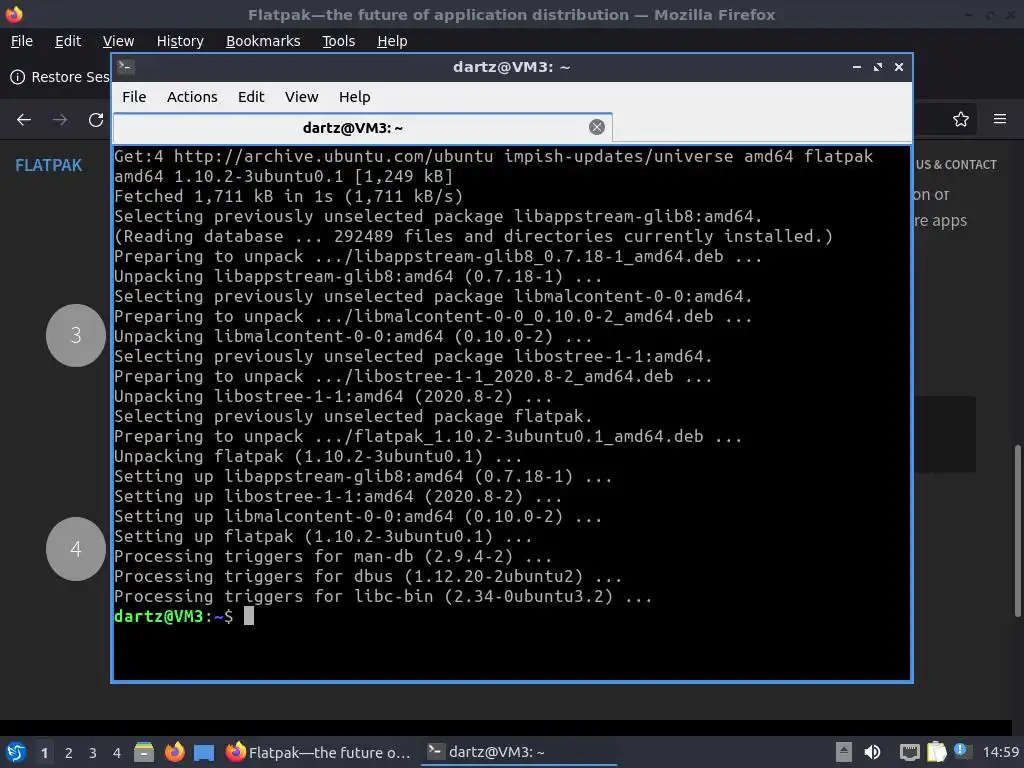Bookmark this page with the star icon

961,119
